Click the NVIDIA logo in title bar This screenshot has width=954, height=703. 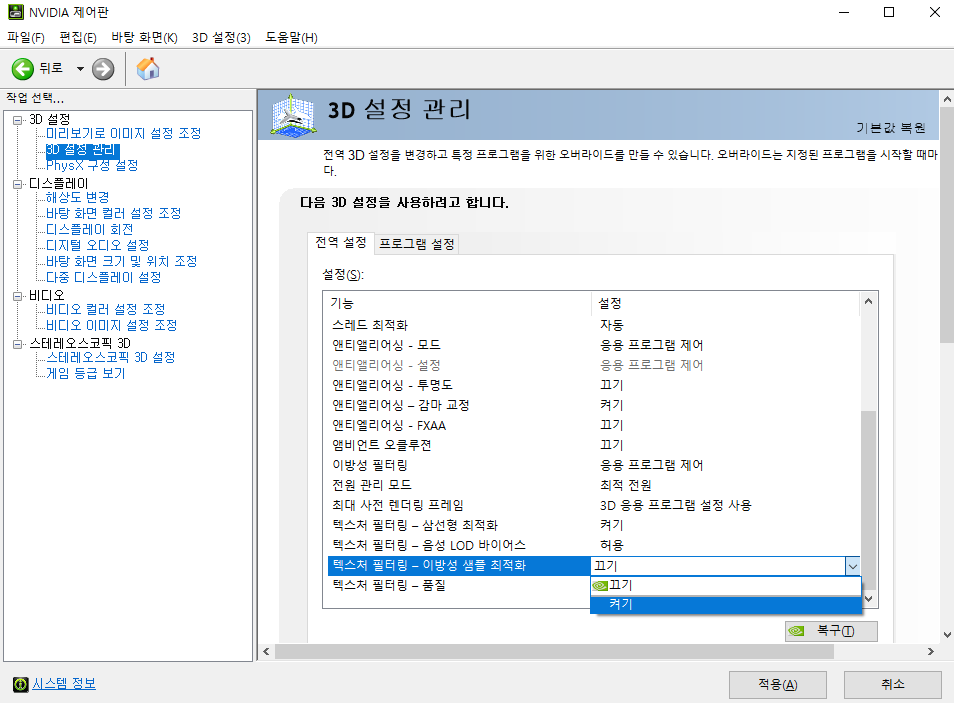(16, 12)
